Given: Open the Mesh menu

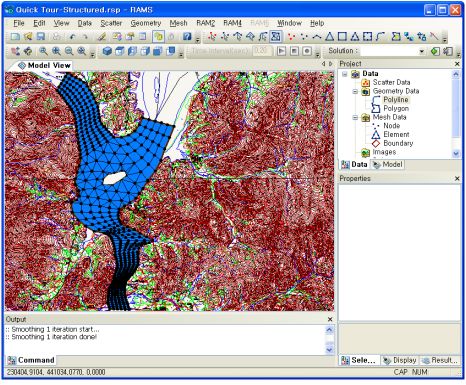Looking at the screenshot, I should pos(178,23).
